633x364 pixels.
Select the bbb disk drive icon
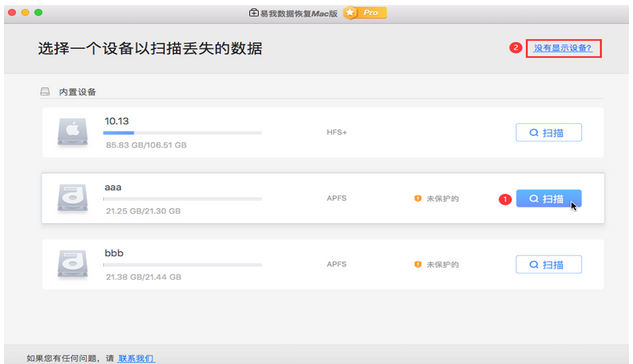tap(73, 264)
